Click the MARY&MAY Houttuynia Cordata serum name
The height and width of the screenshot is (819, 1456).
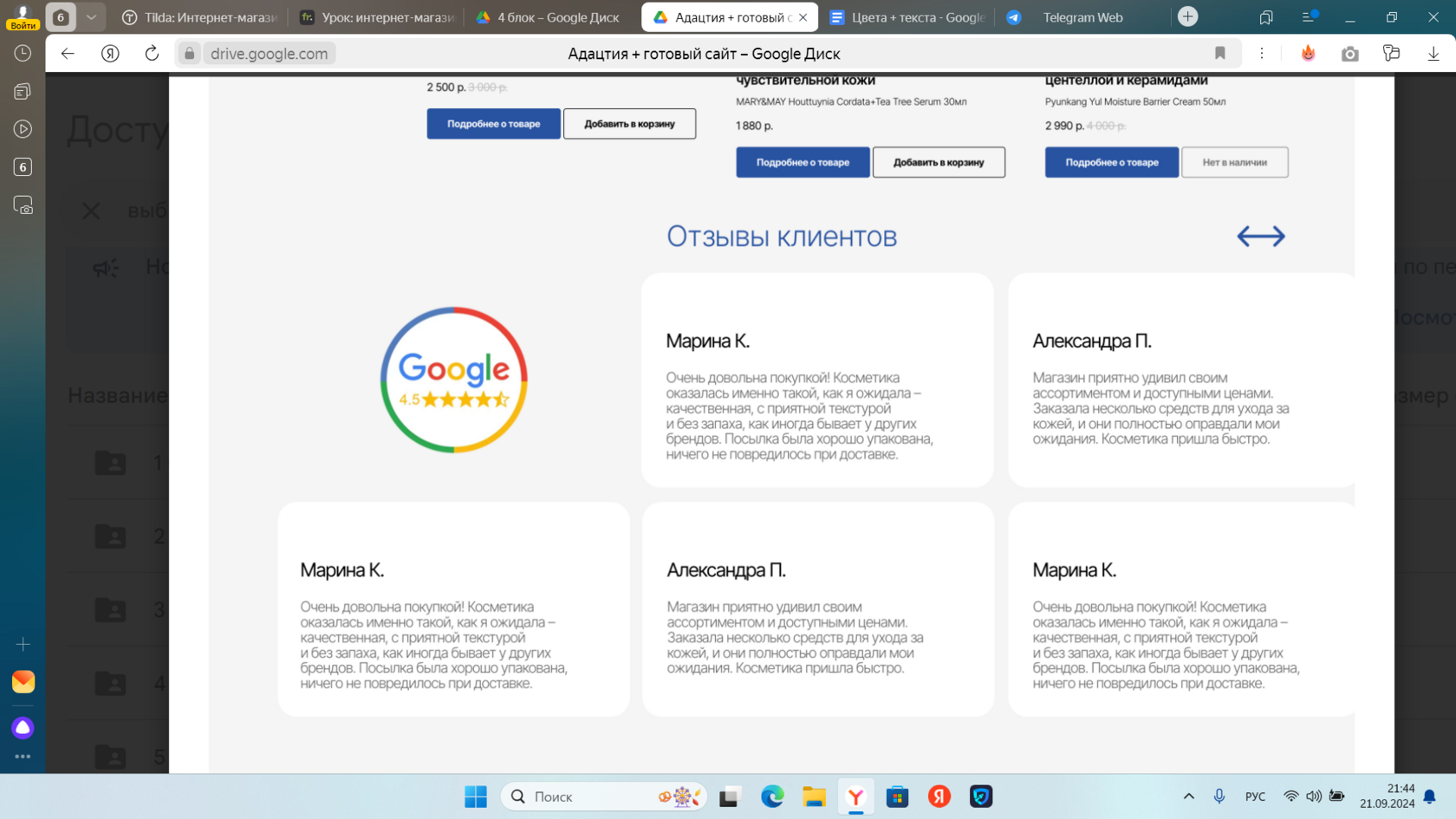(x=851, y=101)
